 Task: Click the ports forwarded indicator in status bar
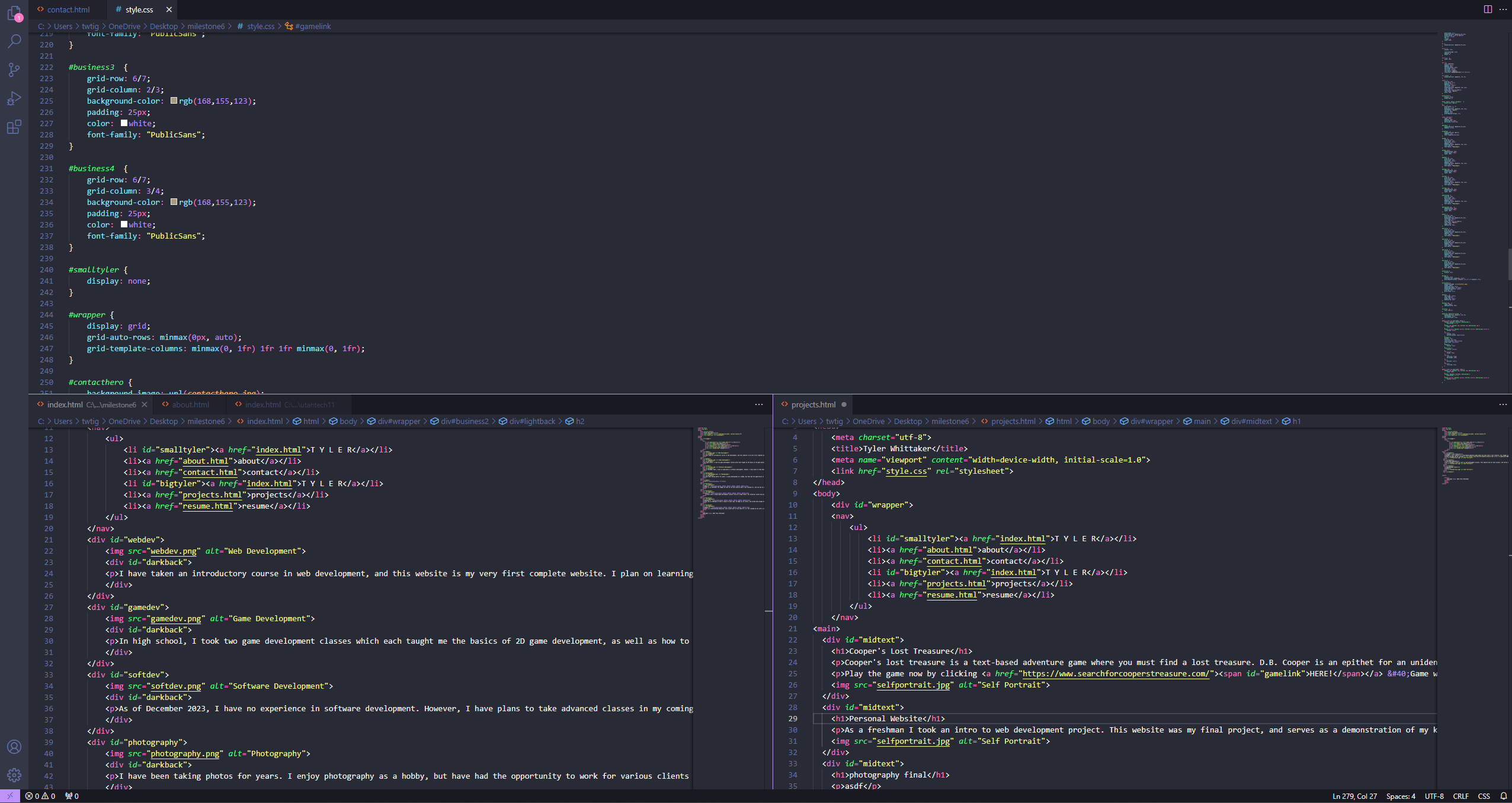pos(72,796)
